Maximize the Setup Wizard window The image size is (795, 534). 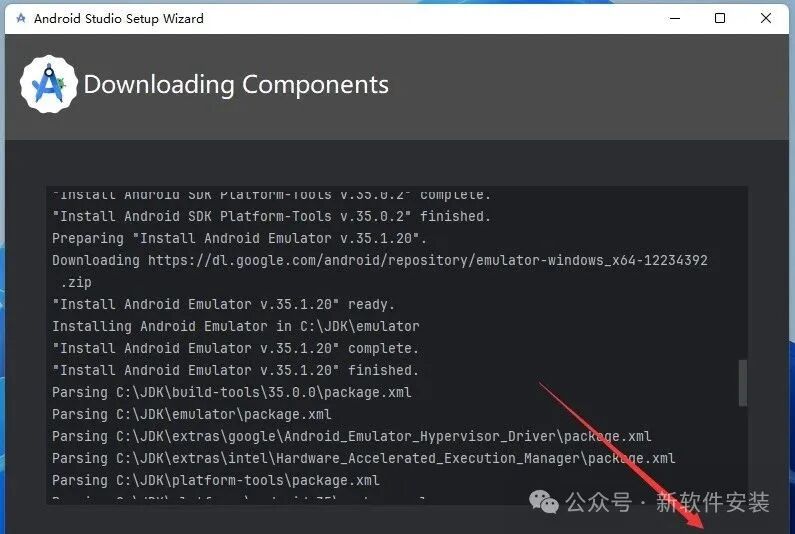pos(720,19)
